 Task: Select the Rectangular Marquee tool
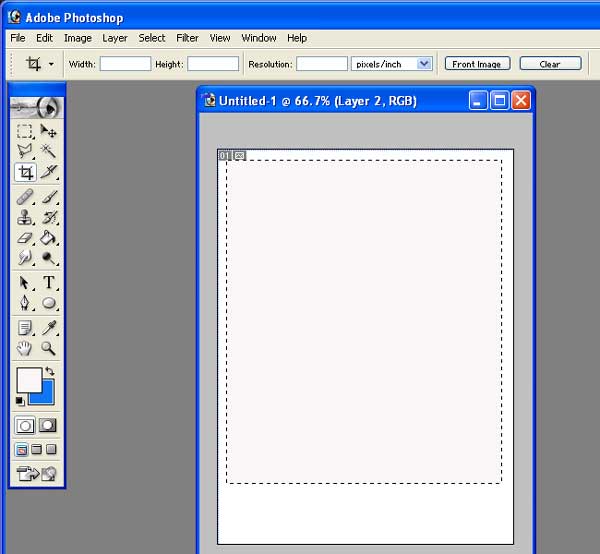[x=25, y=131]
